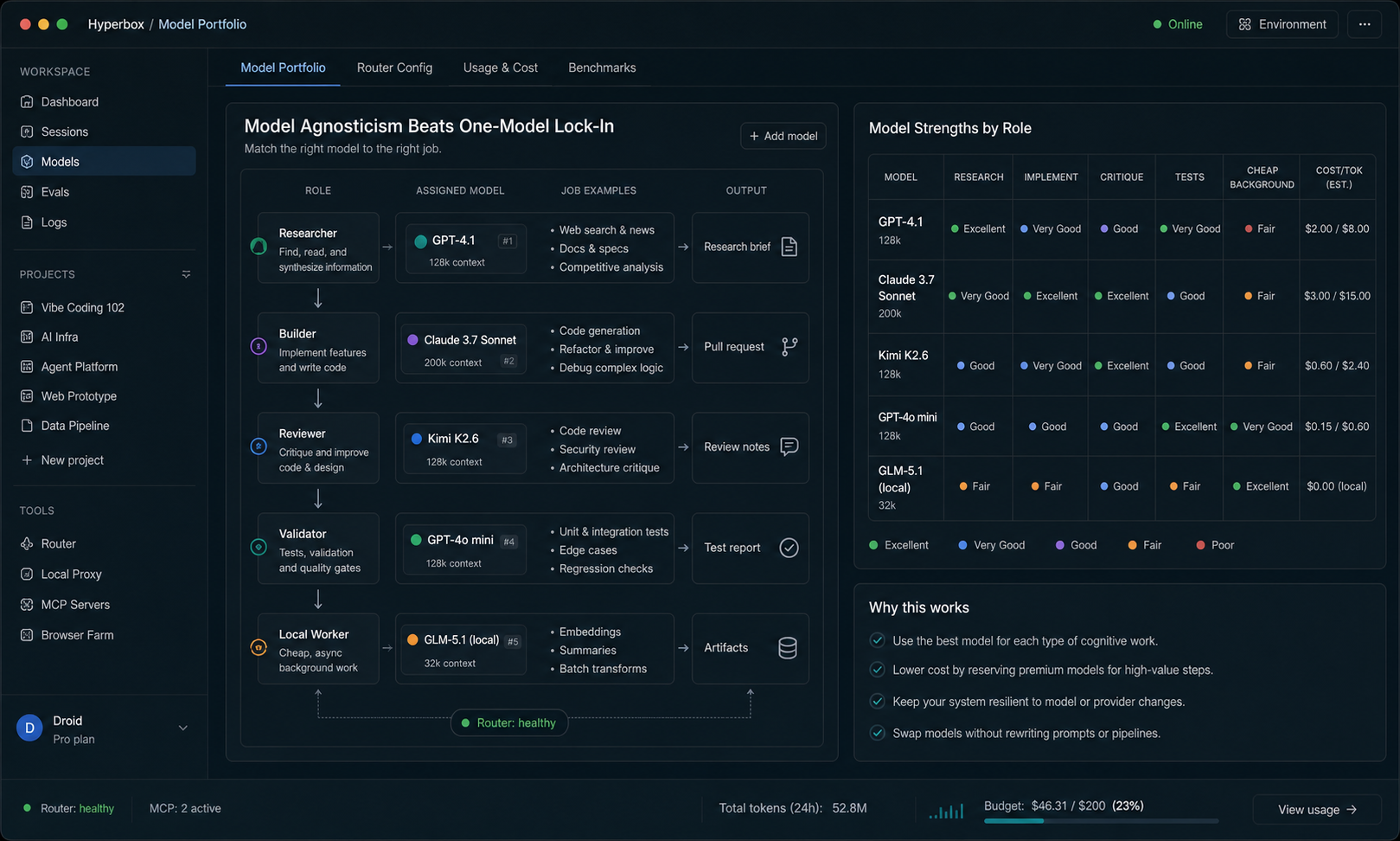Click the Artifacts database icon
The width and height of the screenshot is (1400, 841).
click(788, 648)
